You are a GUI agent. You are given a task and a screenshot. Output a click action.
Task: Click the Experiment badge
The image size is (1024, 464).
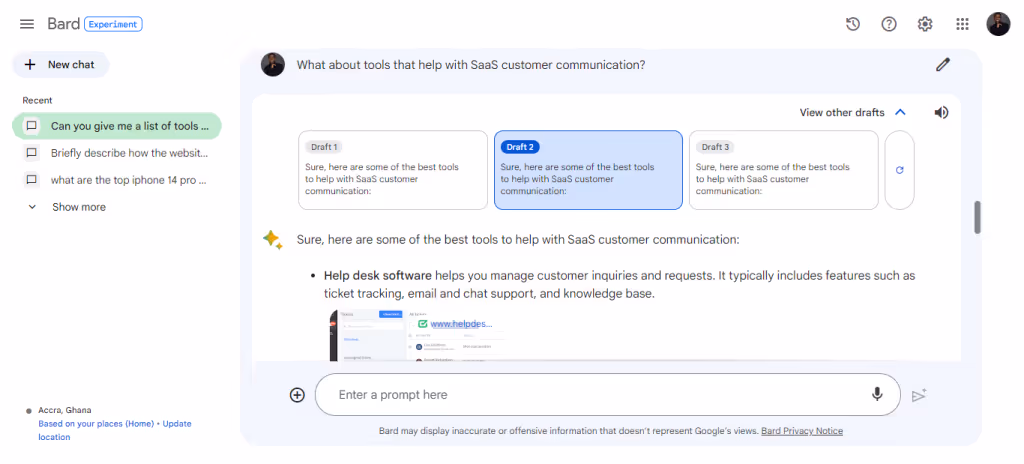pyautogui.click(x=114, y=24)
